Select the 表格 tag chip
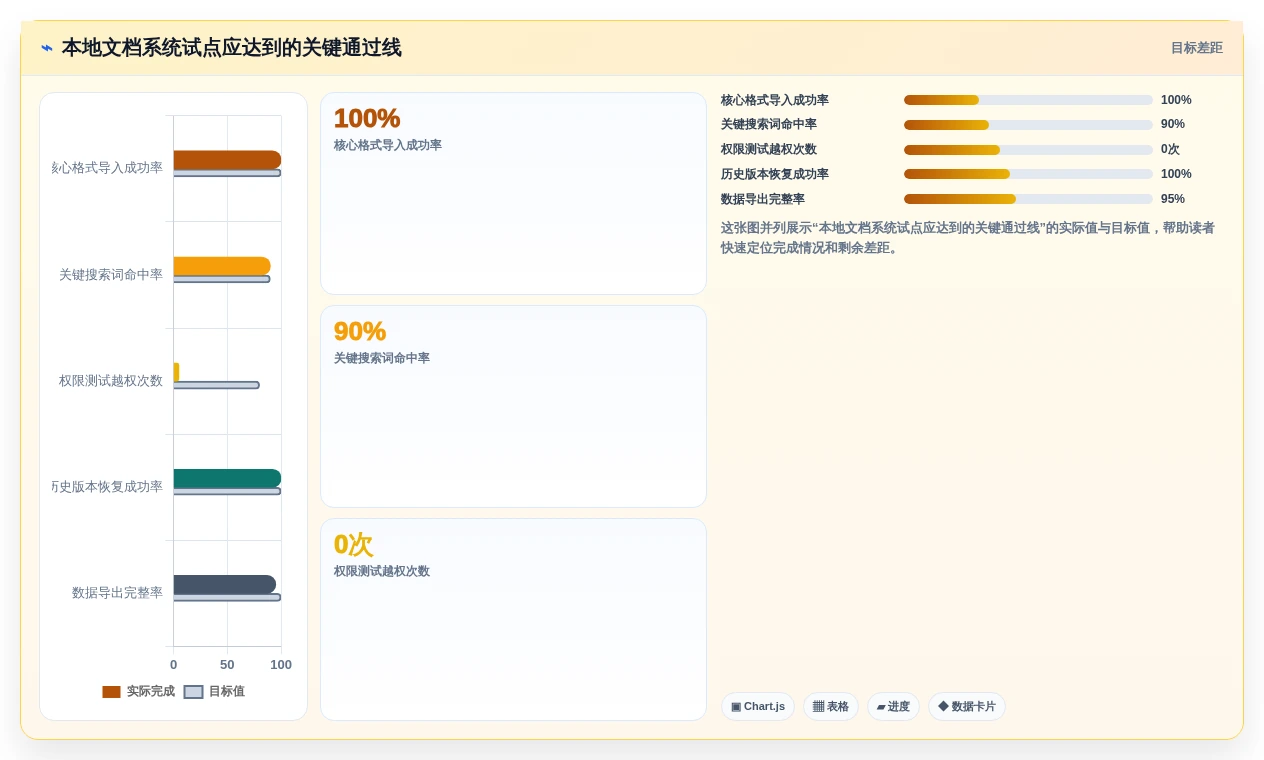1264x760 pixels. tap(830, 706)
